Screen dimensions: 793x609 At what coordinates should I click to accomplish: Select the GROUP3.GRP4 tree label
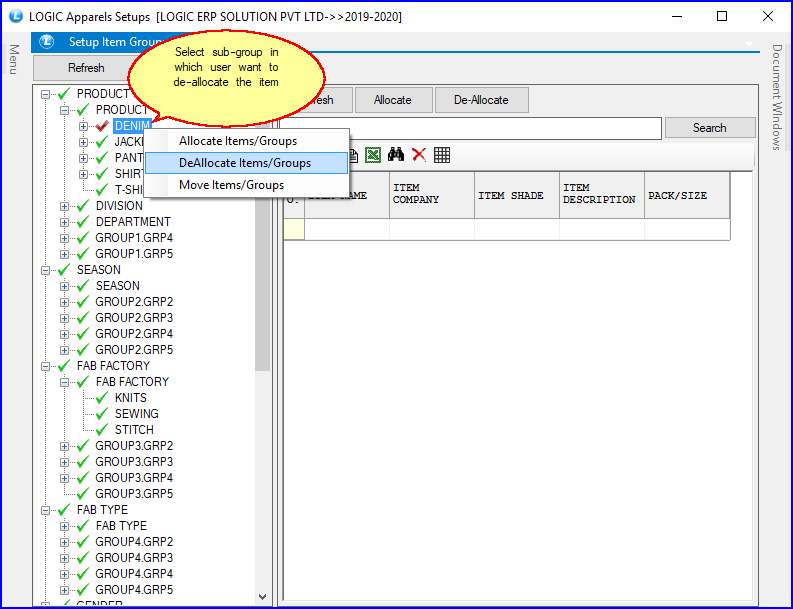134,478
